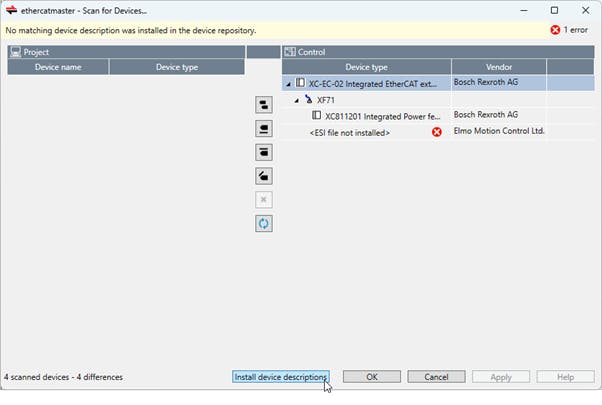Collapse the XC-EC-02 tree node
The height and width of the screenshot is (405, 602).
click(x=288, y=84)
